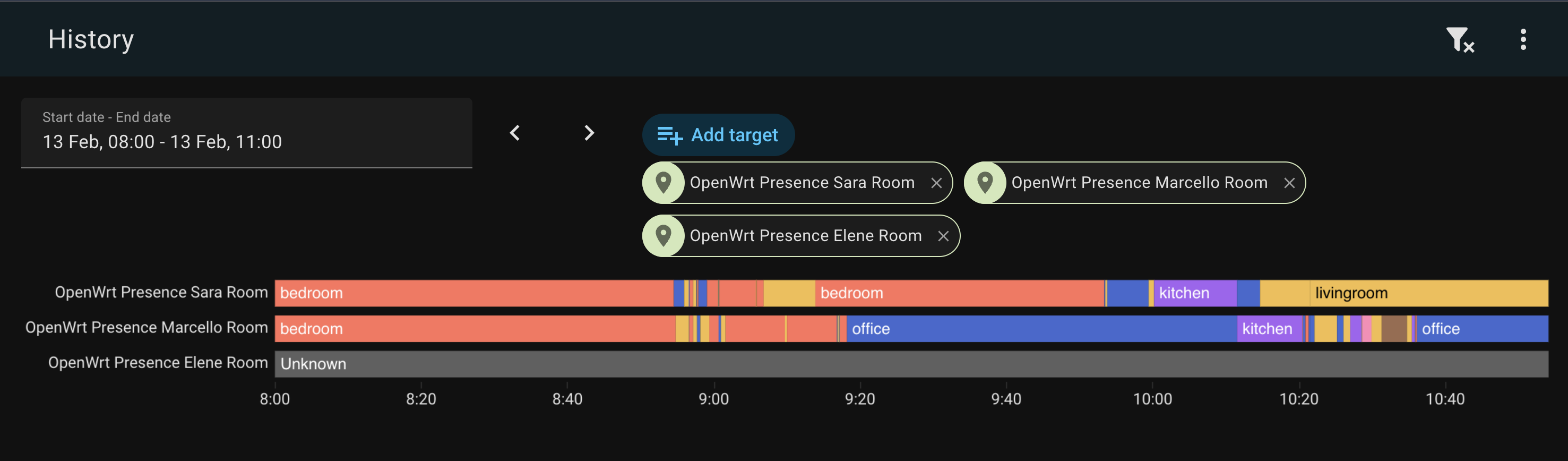The width and height of the screenshot is (1568, 461).
Task: Click the OpenWrt Presence Elene Room label
Action: [x=158, y=362]
